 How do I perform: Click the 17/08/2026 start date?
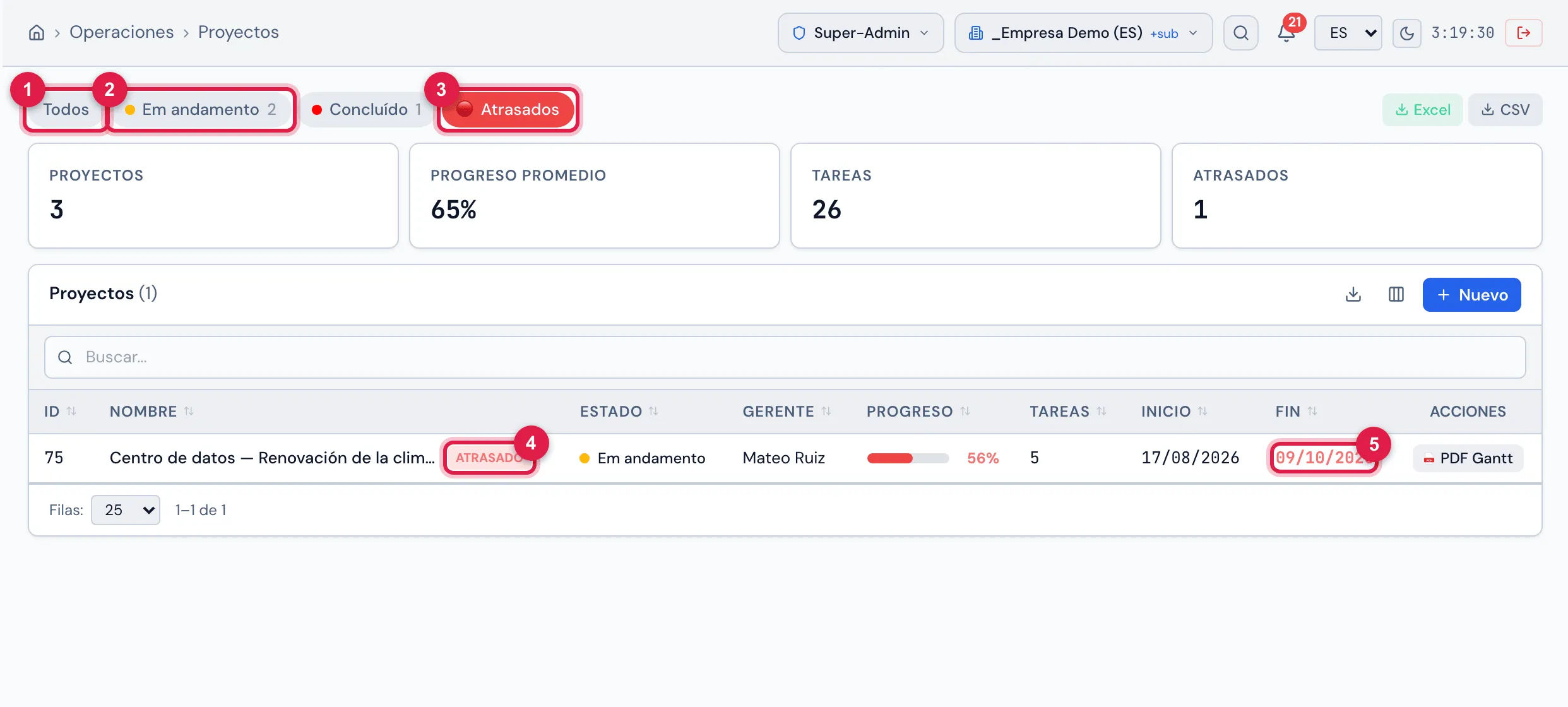tap(1190, 458)
